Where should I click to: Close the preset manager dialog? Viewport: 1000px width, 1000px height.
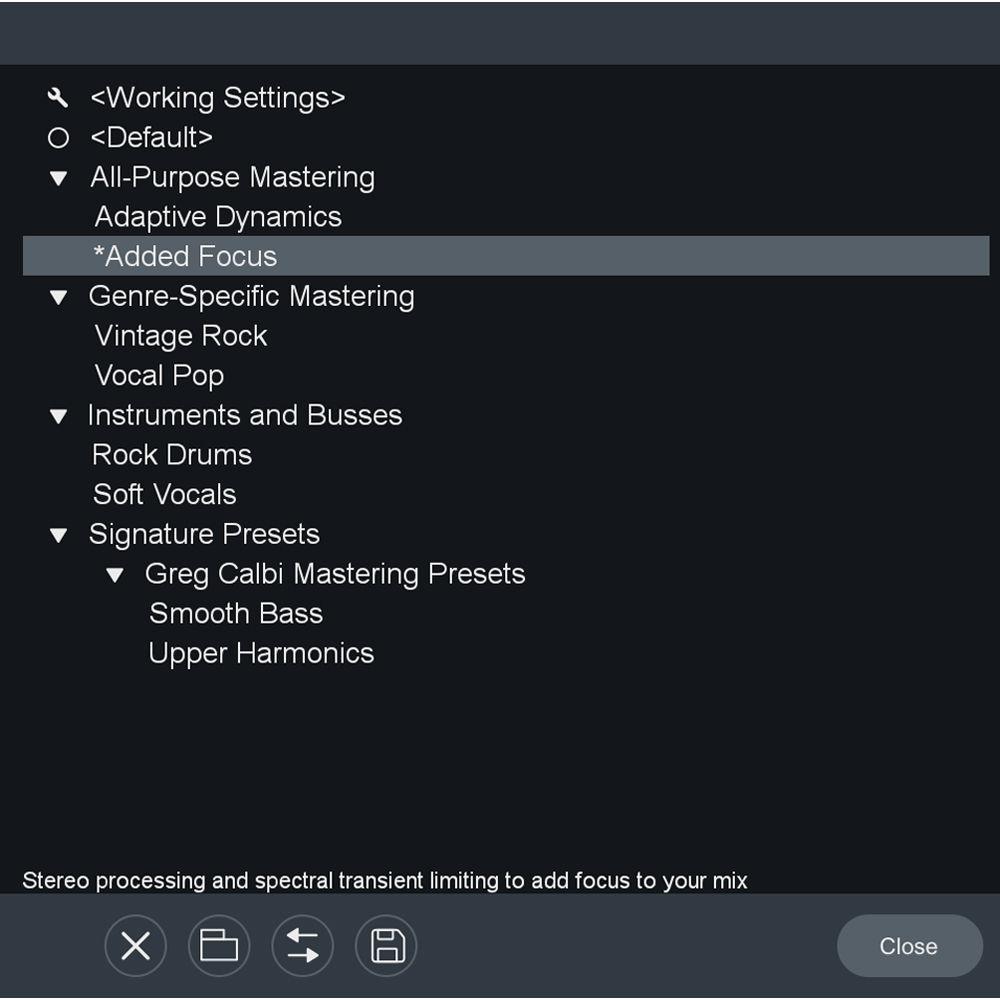908,945
